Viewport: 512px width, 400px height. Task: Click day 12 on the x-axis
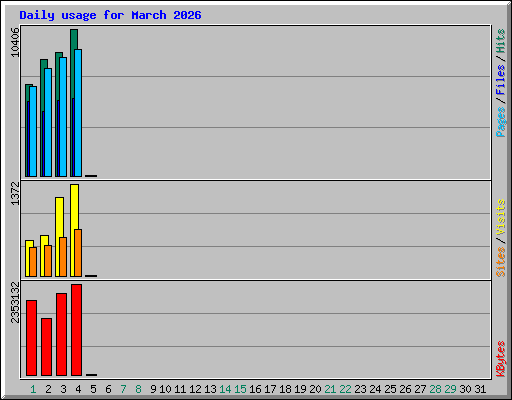tap(195, 389)
